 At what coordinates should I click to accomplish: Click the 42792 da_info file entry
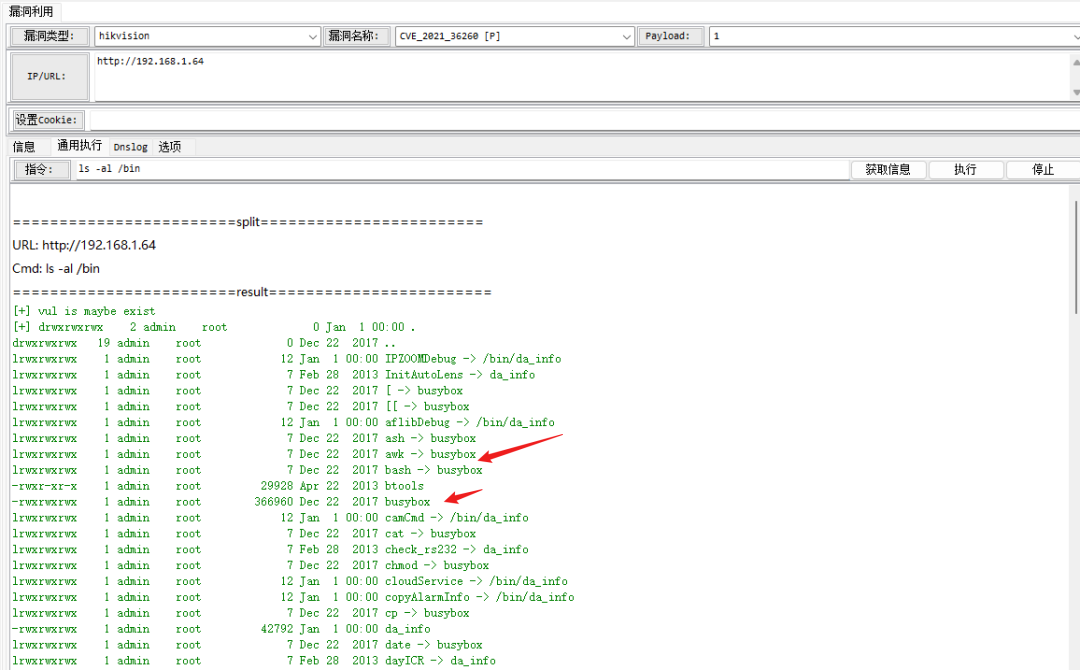pyautogui.click(x=407, y=628)
